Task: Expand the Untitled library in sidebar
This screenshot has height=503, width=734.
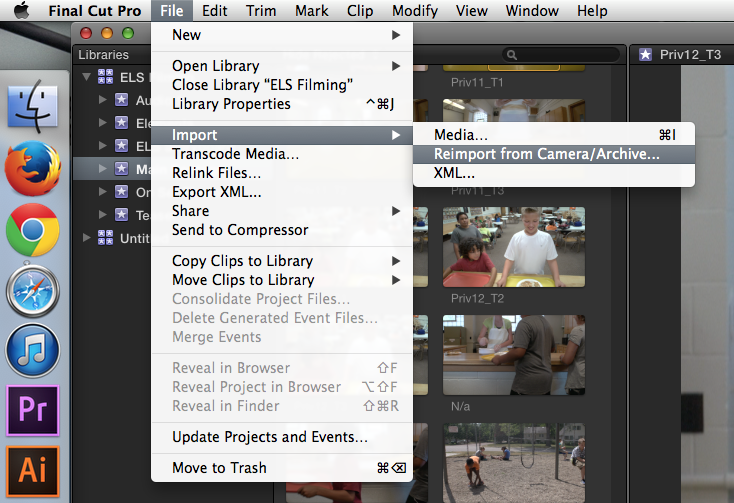Action: [88, 237]
